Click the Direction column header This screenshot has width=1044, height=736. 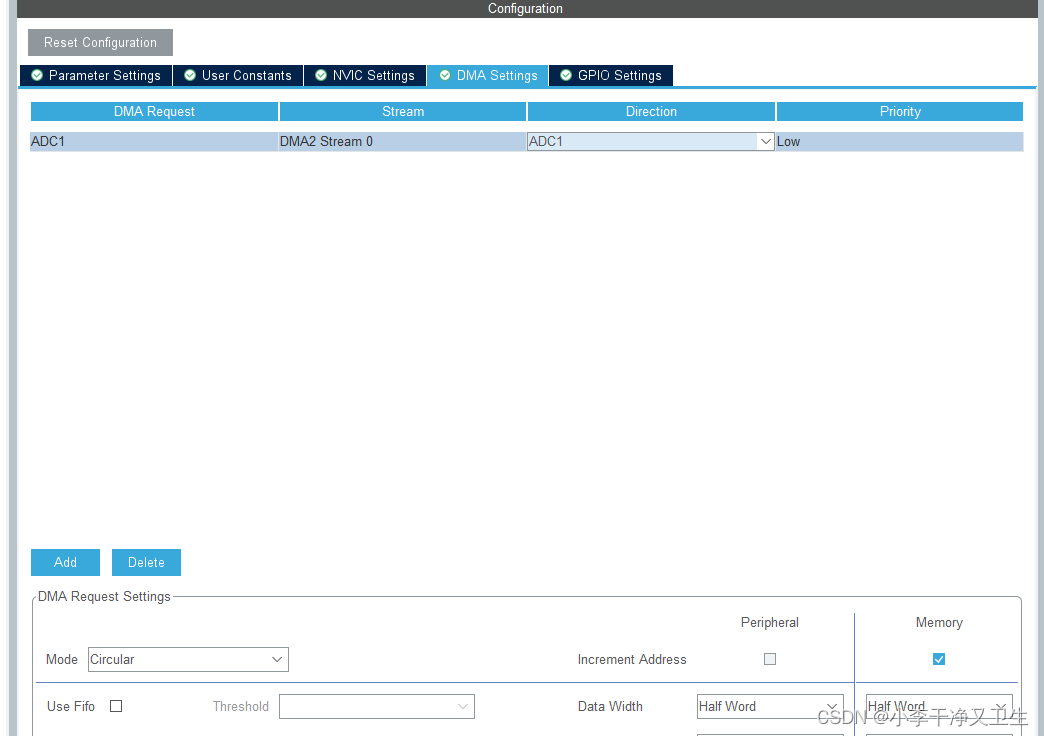point(651,111)
